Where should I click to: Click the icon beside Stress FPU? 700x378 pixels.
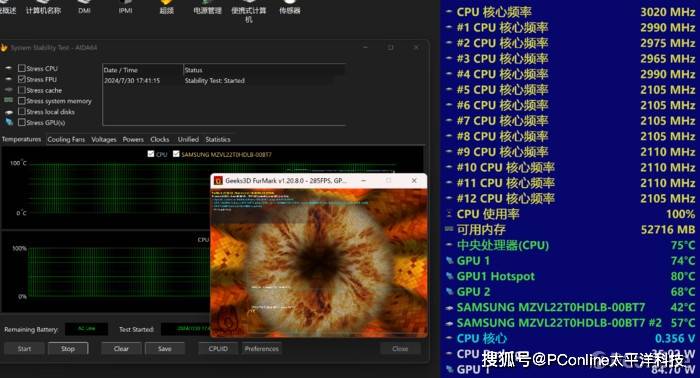[x=8, y=79]
